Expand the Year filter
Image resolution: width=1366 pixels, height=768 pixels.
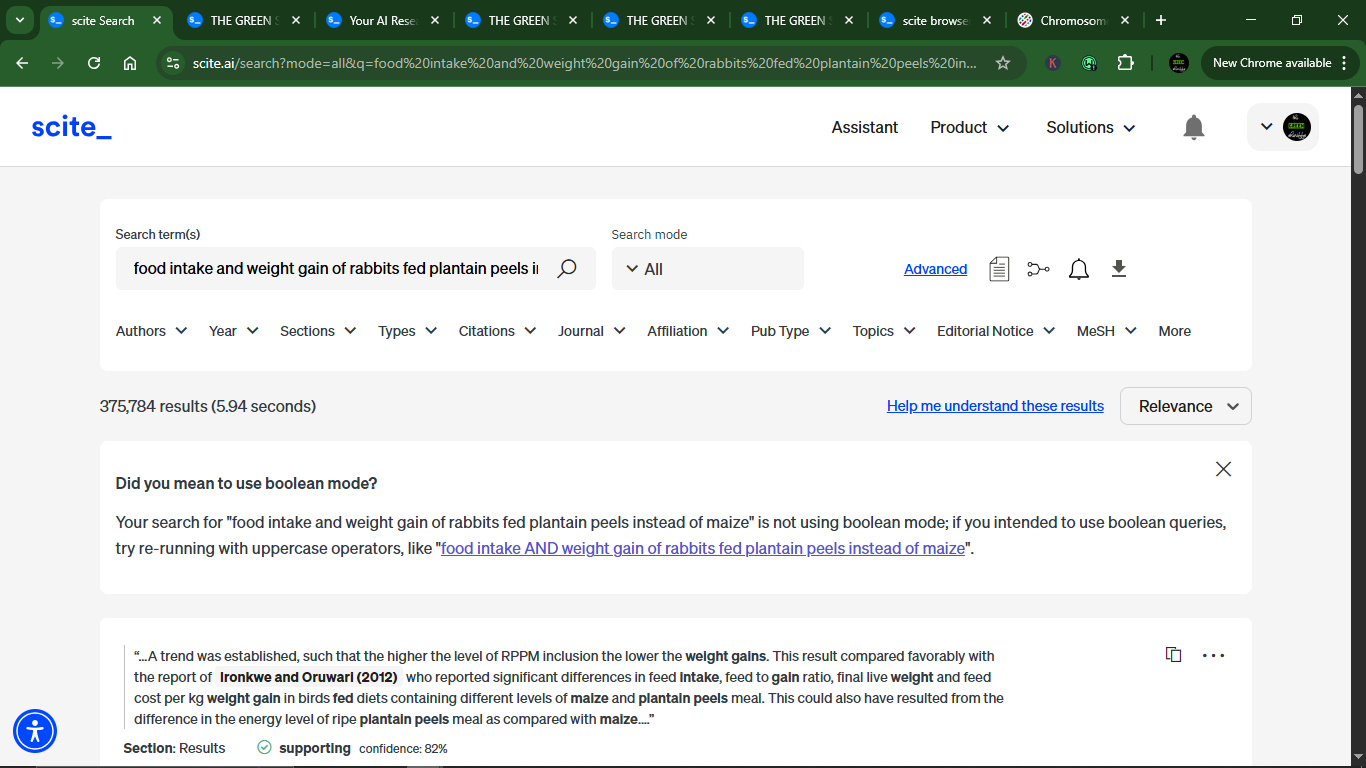pos(234,331)
